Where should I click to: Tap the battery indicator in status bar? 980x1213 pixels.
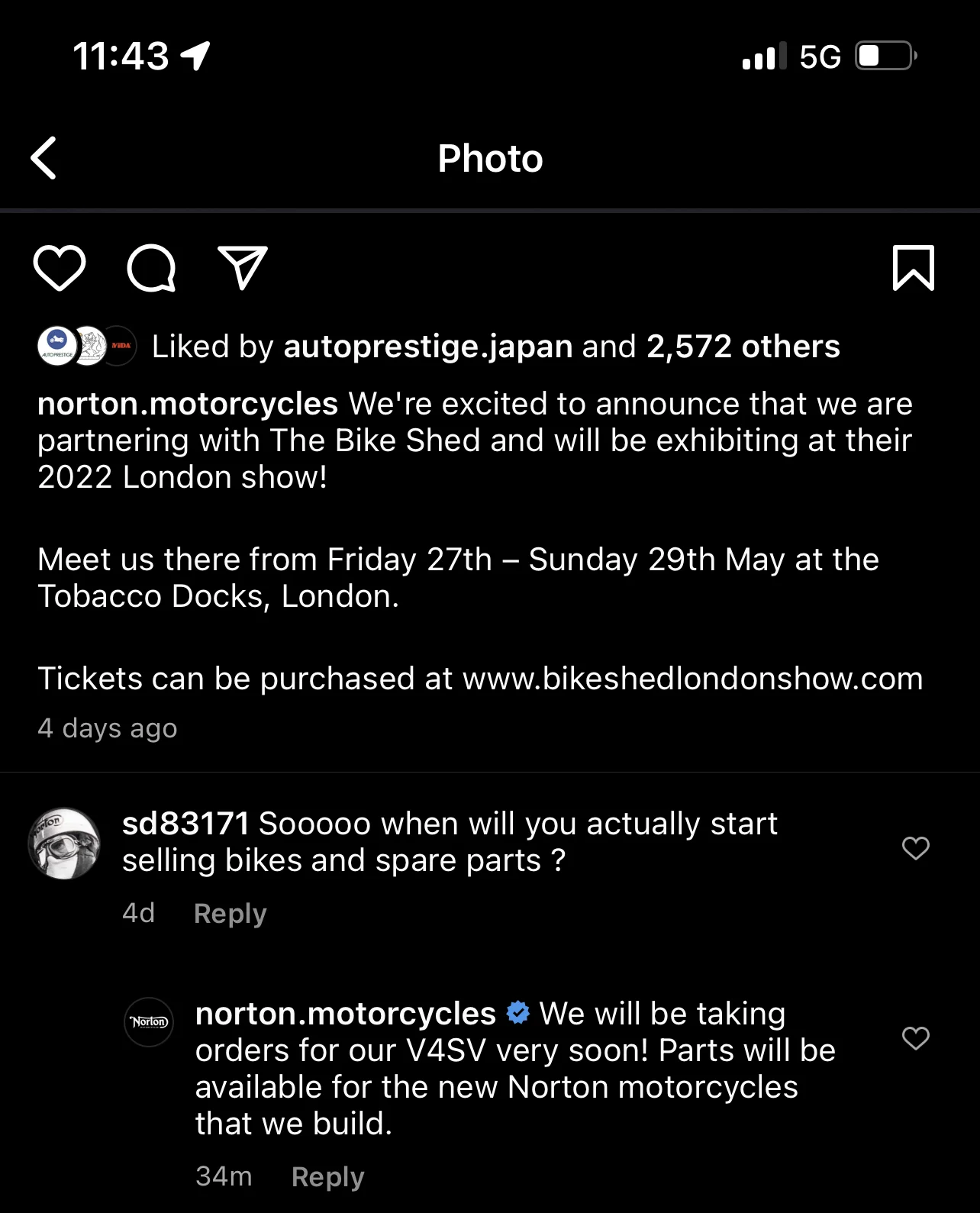(885, 56)
